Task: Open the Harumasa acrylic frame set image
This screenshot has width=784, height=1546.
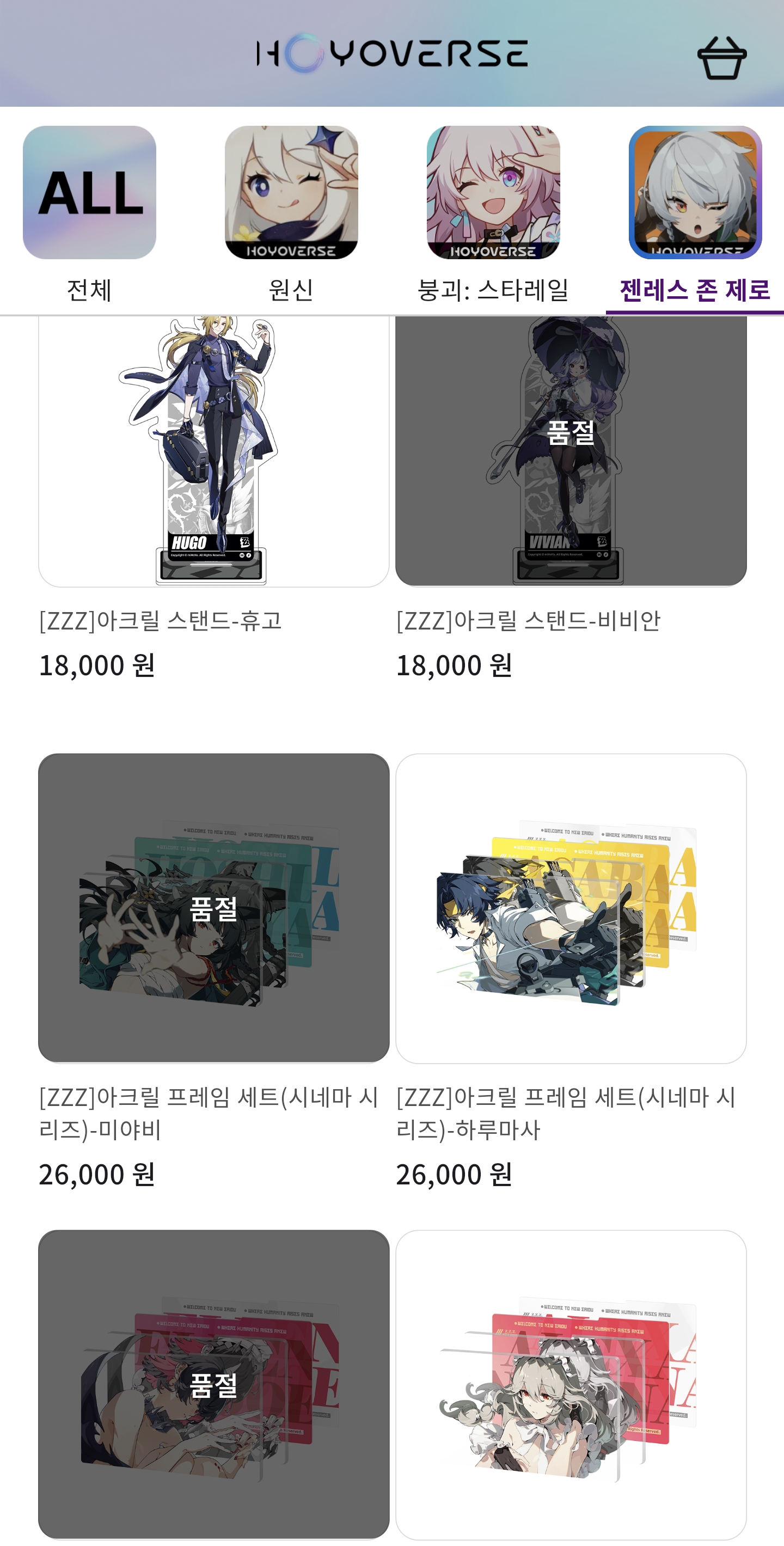Action: pyautogui.click(x=571, y=909)
